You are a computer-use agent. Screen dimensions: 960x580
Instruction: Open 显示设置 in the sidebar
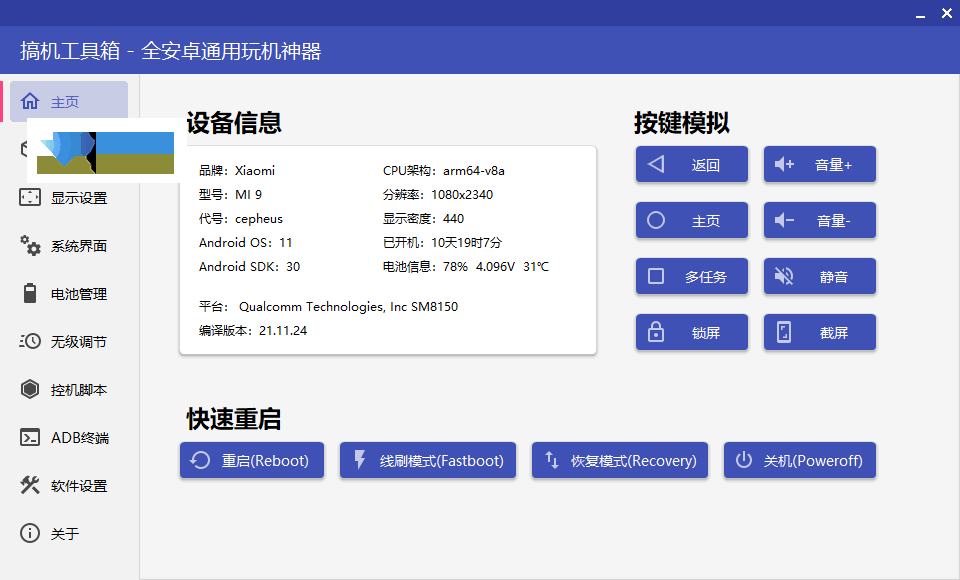(x=69, y=198)
